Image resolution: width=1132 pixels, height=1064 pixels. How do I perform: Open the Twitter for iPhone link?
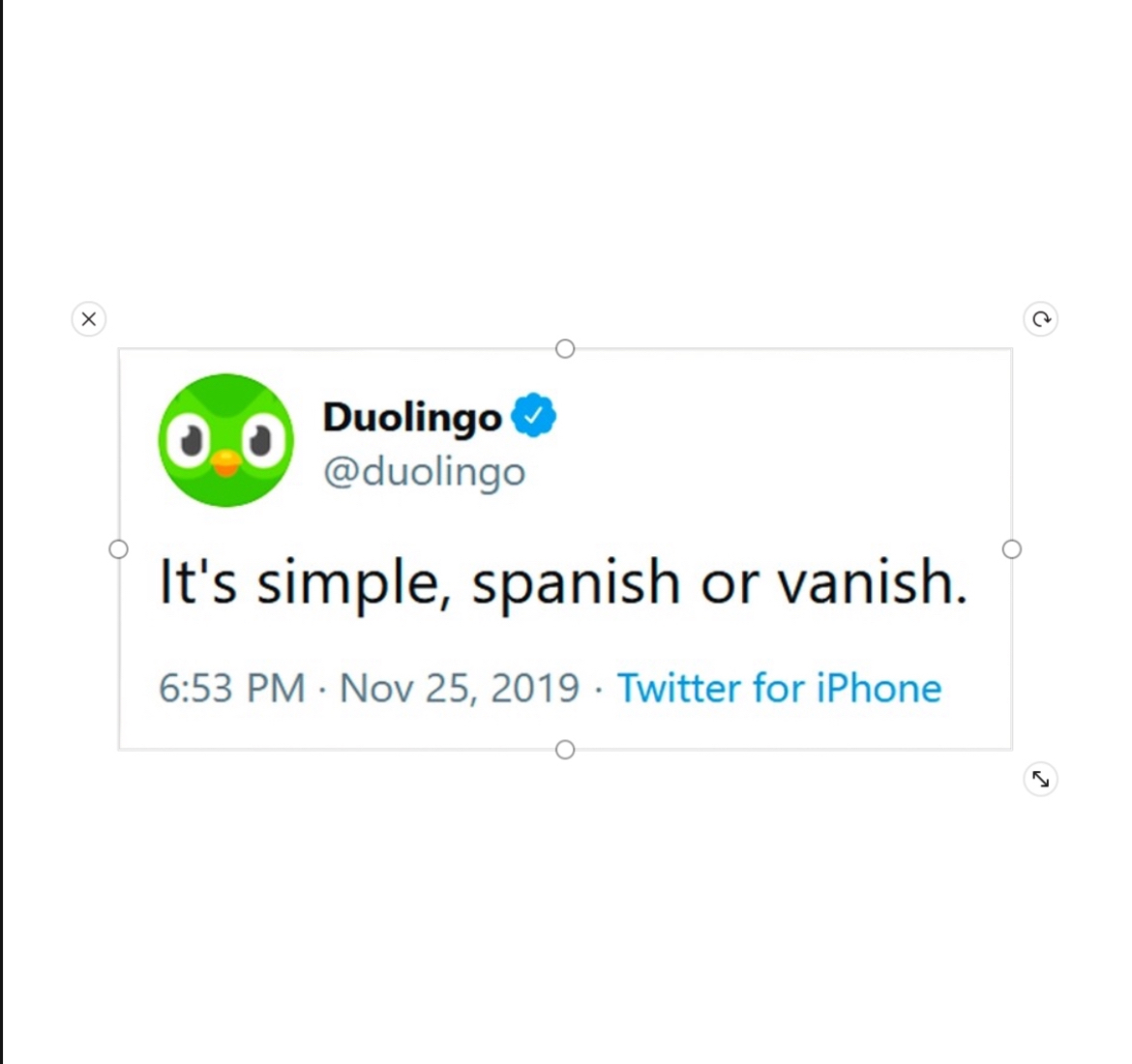pos(779,689)
